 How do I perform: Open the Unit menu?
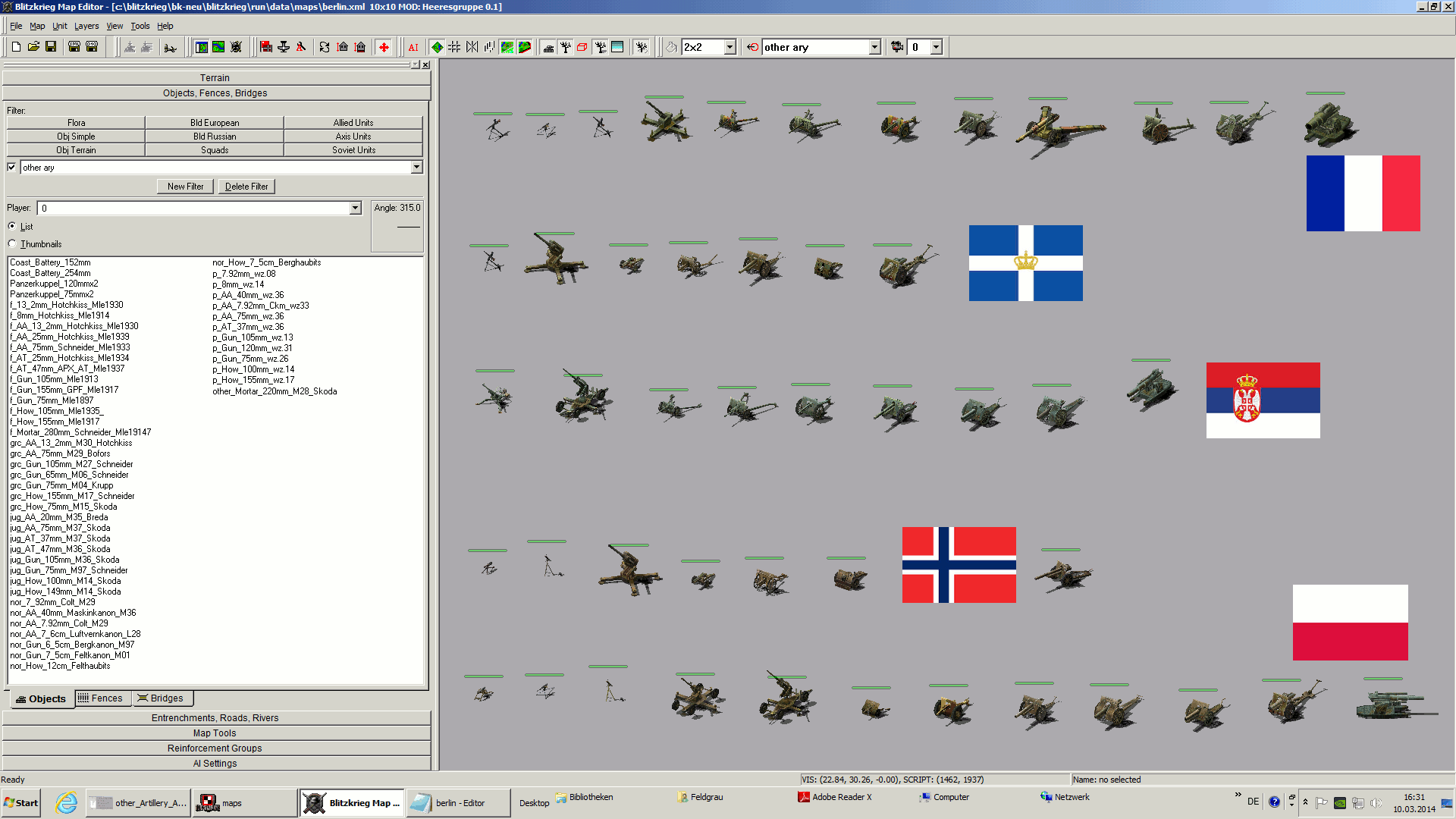coord(60,26)
